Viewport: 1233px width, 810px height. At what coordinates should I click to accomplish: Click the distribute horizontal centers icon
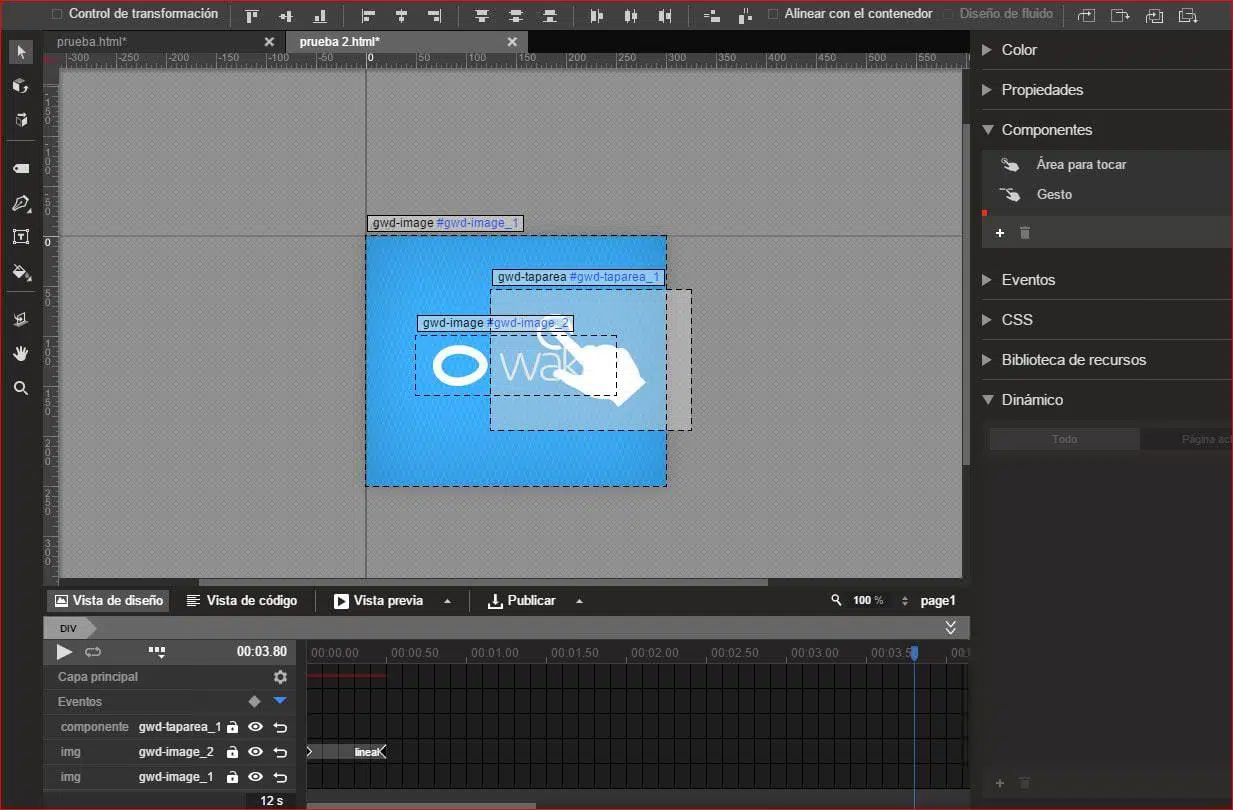(x=631, y=16)
